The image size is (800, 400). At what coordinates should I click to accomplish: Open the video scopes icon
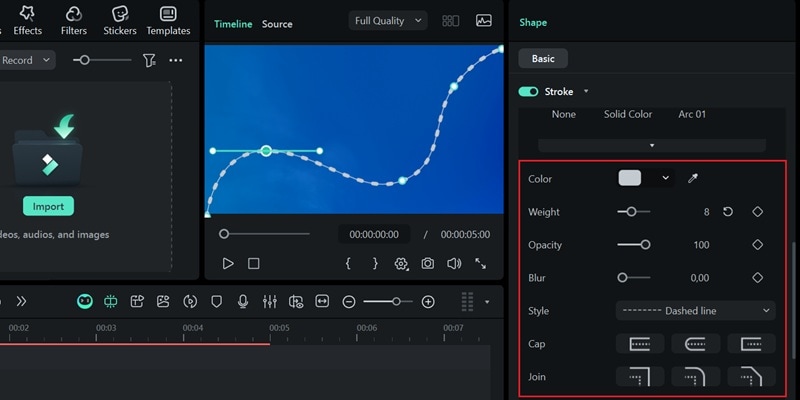(484, 21)
